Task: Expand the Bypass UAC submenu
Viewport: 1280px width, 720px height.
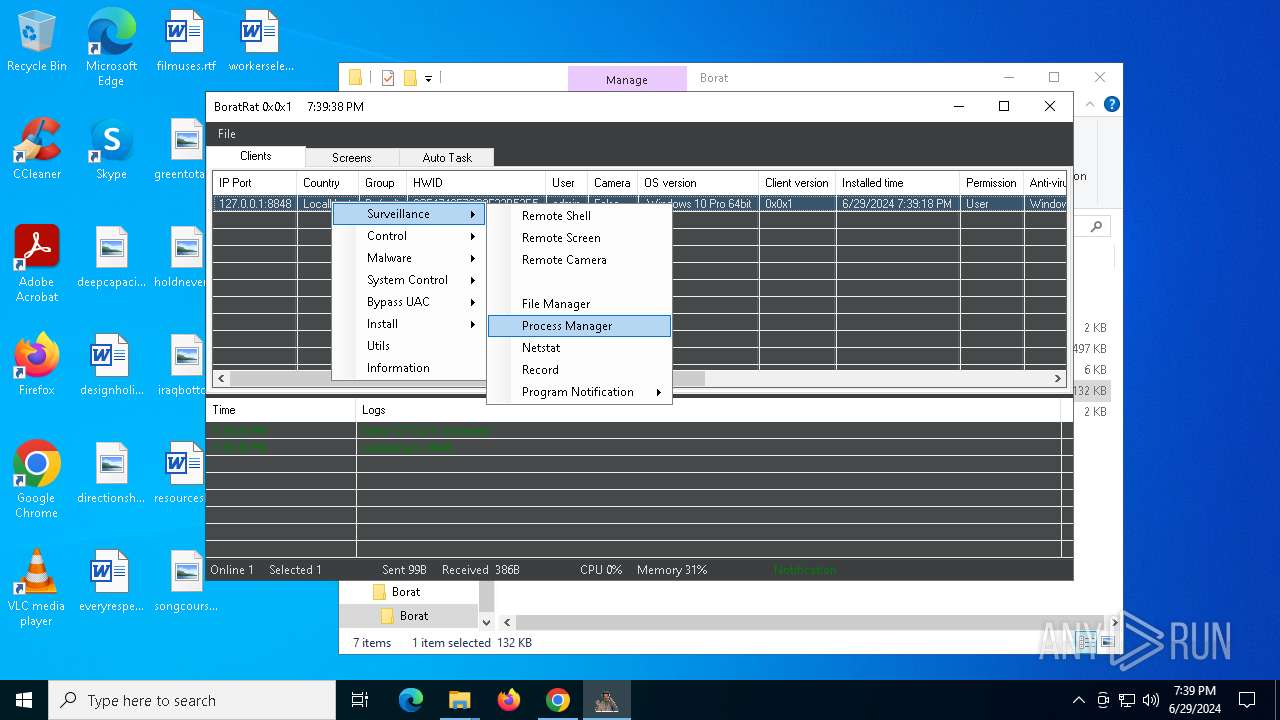Action: 408,302
